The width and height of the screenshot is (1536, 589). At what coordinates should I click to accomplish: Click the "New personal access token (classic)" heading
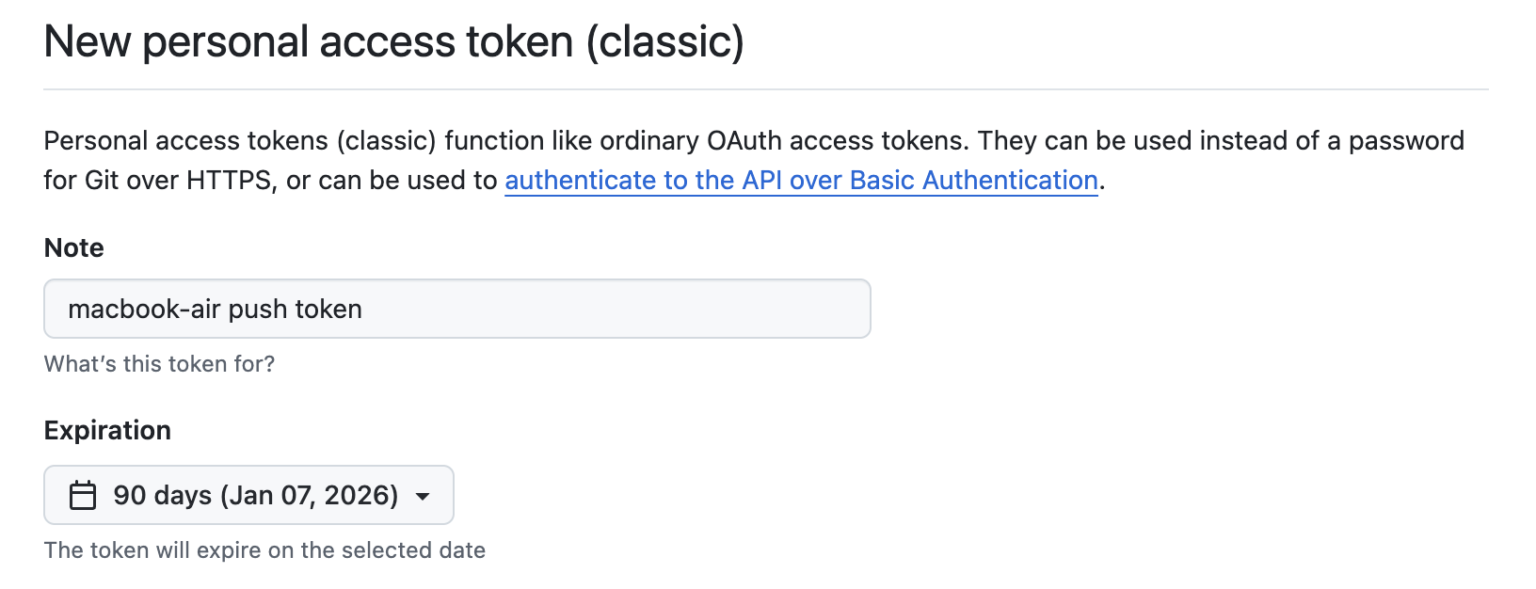coord(394,42)
